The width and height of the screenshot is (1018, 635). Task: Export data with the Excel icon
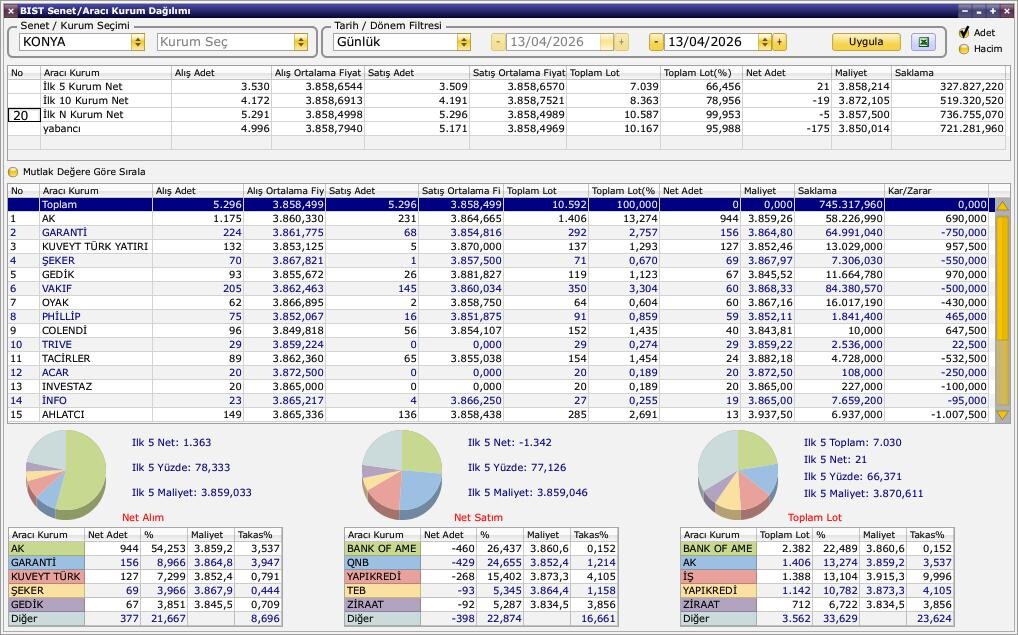[923, 42]
